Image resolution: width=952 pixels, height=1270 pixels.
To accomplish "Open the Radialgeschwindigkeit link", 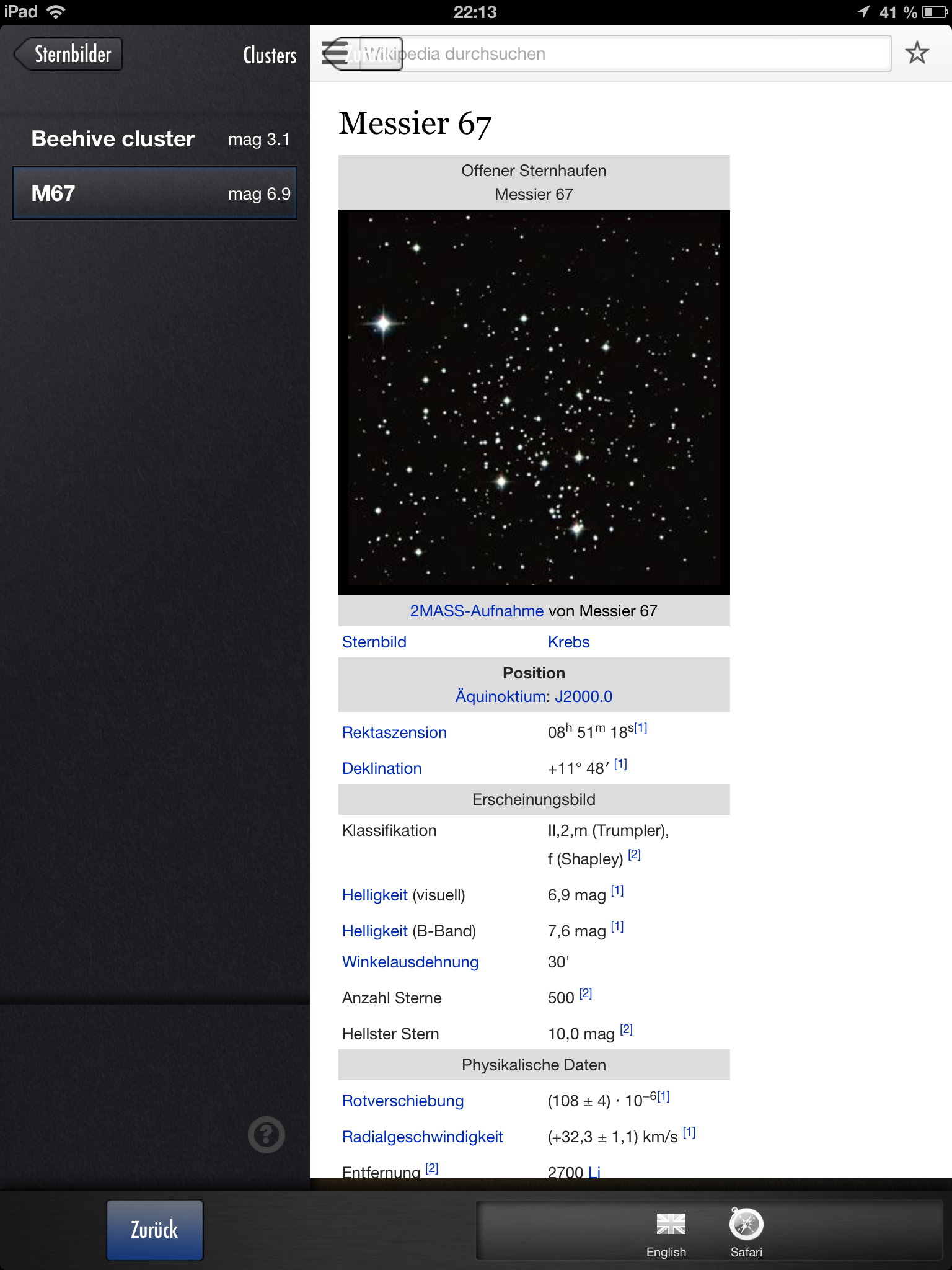I will pyautogui.click(x=423, y=1137).
